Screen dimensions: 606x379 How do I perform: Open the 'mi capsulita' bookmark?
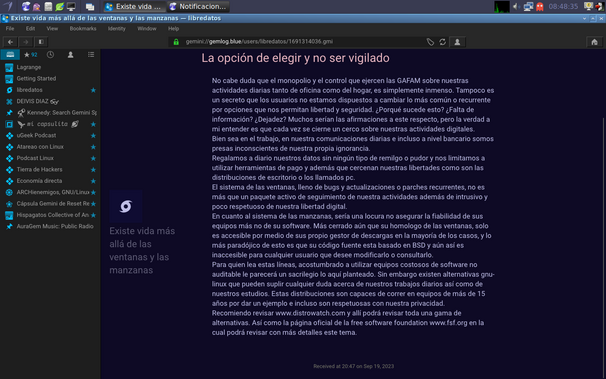coord(50,124)
